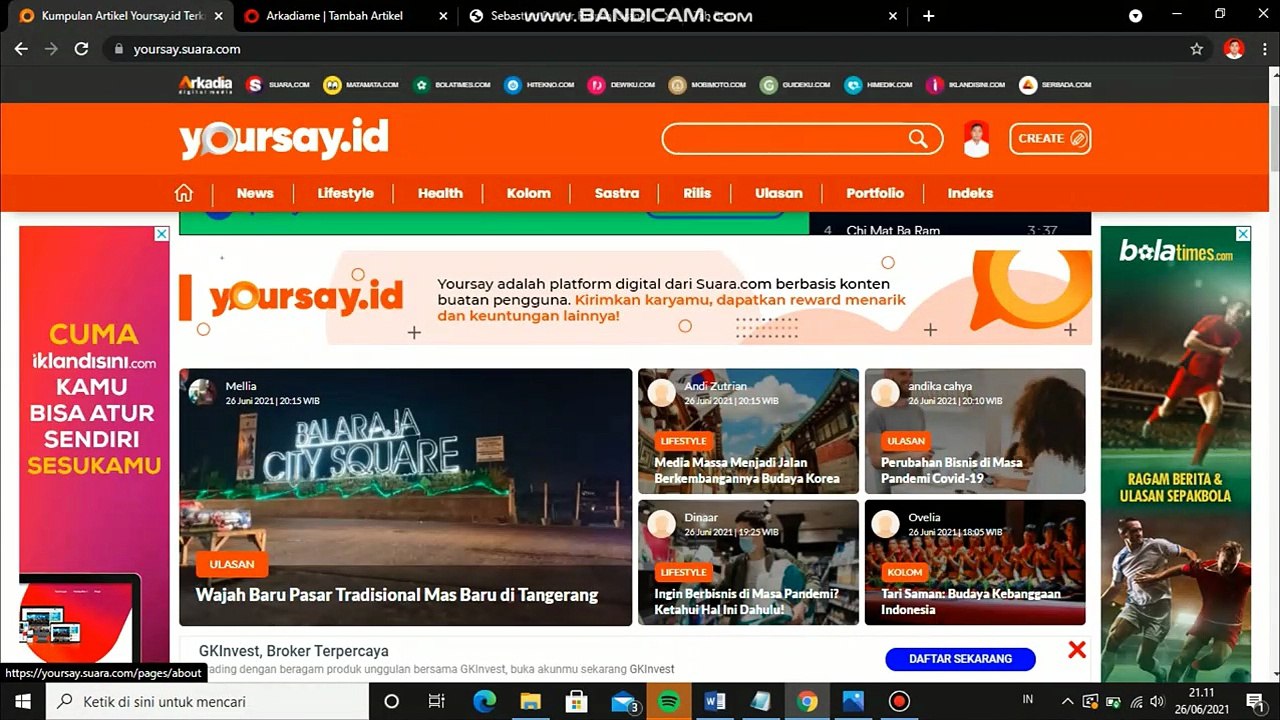Open the Chrome profile avatar

tap(1234, 49)
